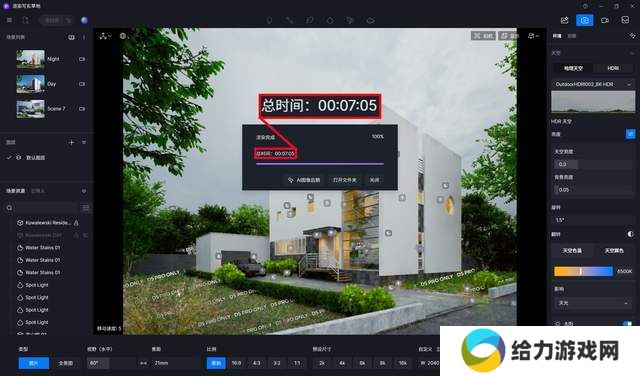
Task: Adjust the orange-blue color temperature slider
Action: tap(583, 271)
